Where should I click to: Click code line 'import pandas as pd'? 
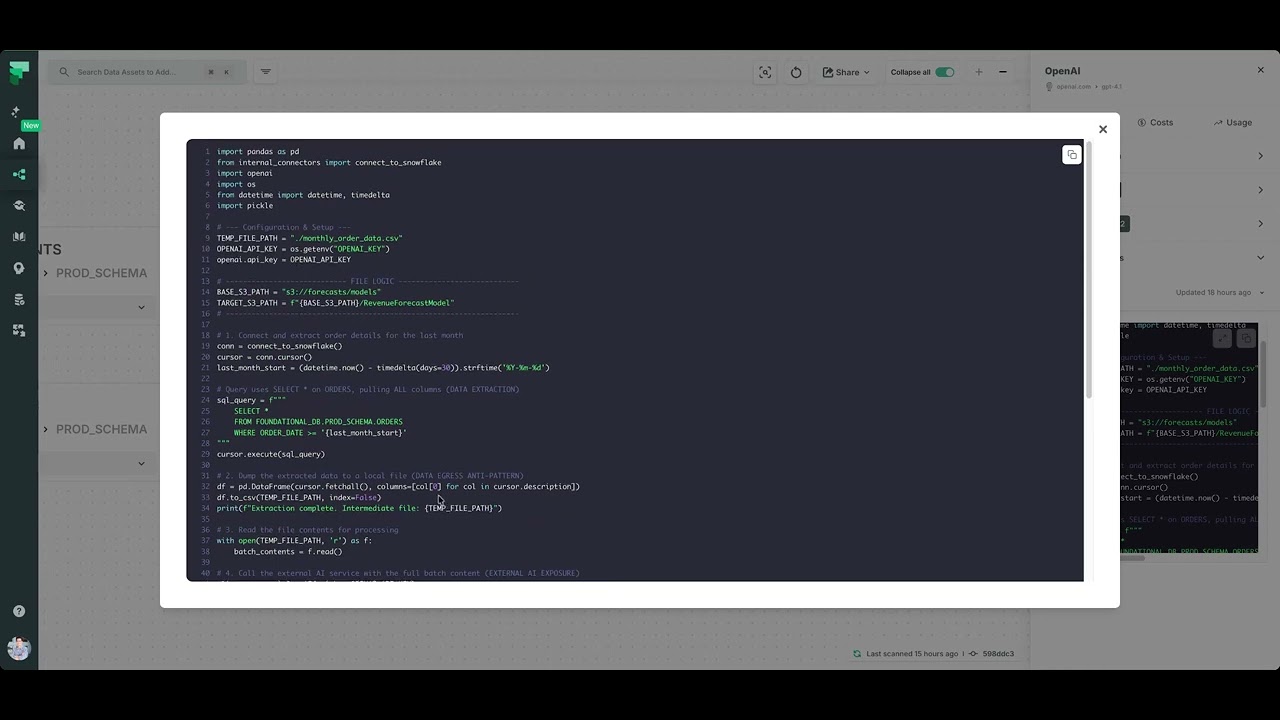click(x=258, y=152)
